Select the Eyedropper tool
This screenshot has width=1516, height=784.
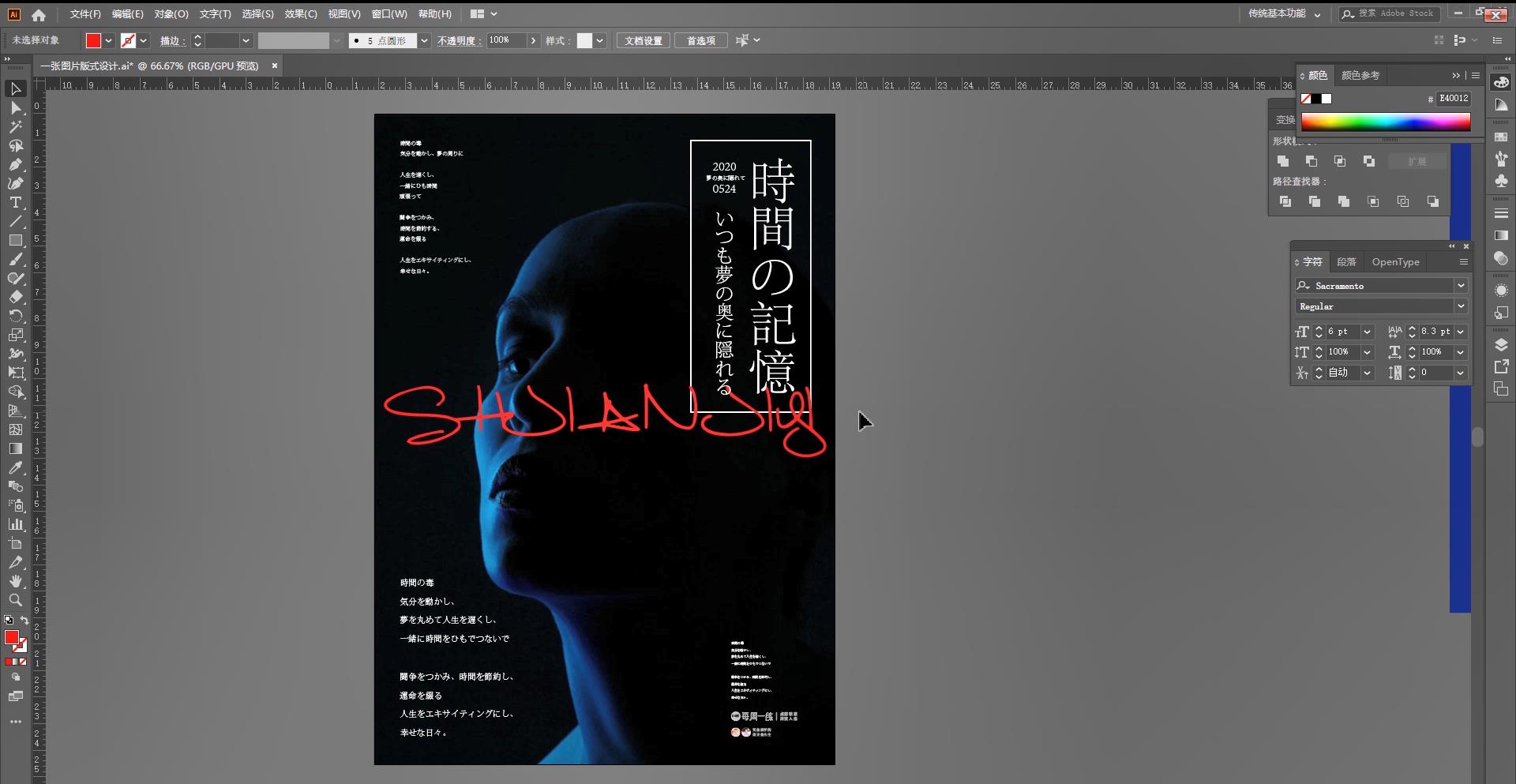(16, 467)
